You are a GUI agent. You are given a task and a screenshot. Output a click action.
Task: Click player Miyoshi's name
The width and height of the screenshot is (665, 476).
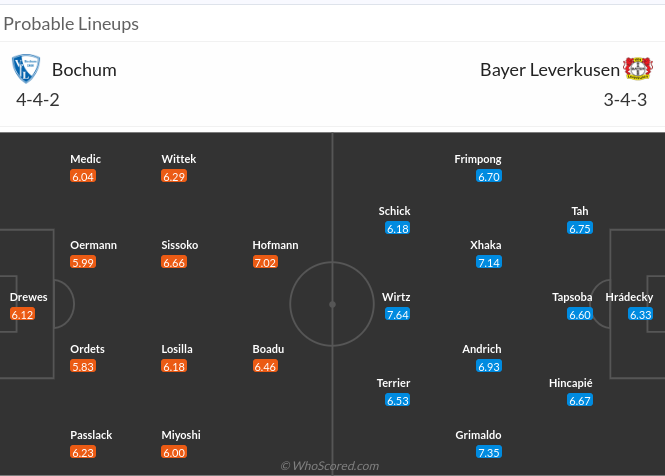(181, 435)
